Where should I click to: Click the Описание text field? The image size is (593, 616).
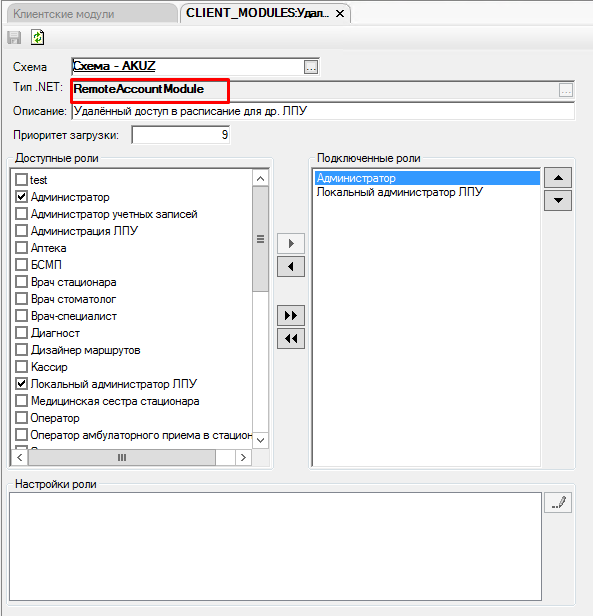tap(323, 111)
